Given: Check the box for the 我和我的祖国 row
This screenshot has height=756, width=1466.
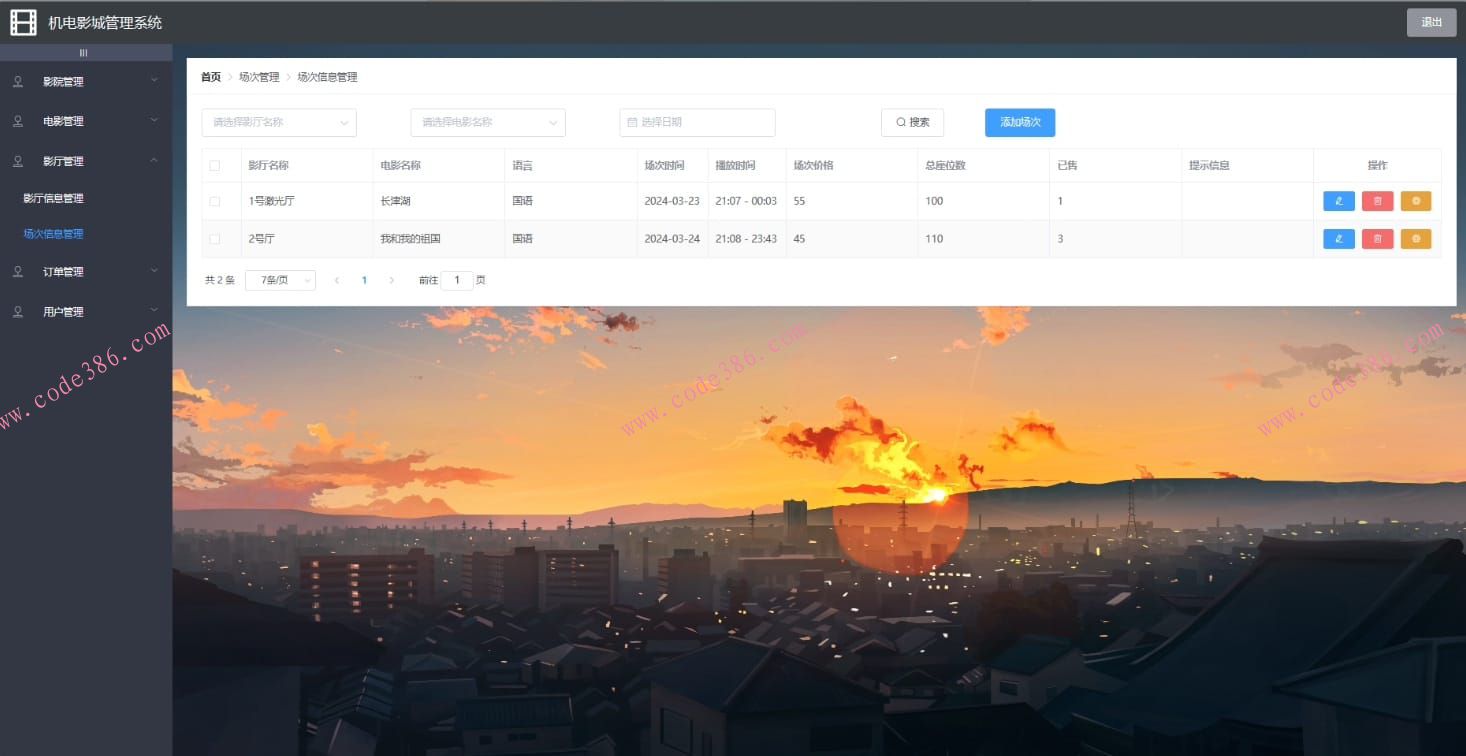Looking at the screenshot, I should click(214, 239).
